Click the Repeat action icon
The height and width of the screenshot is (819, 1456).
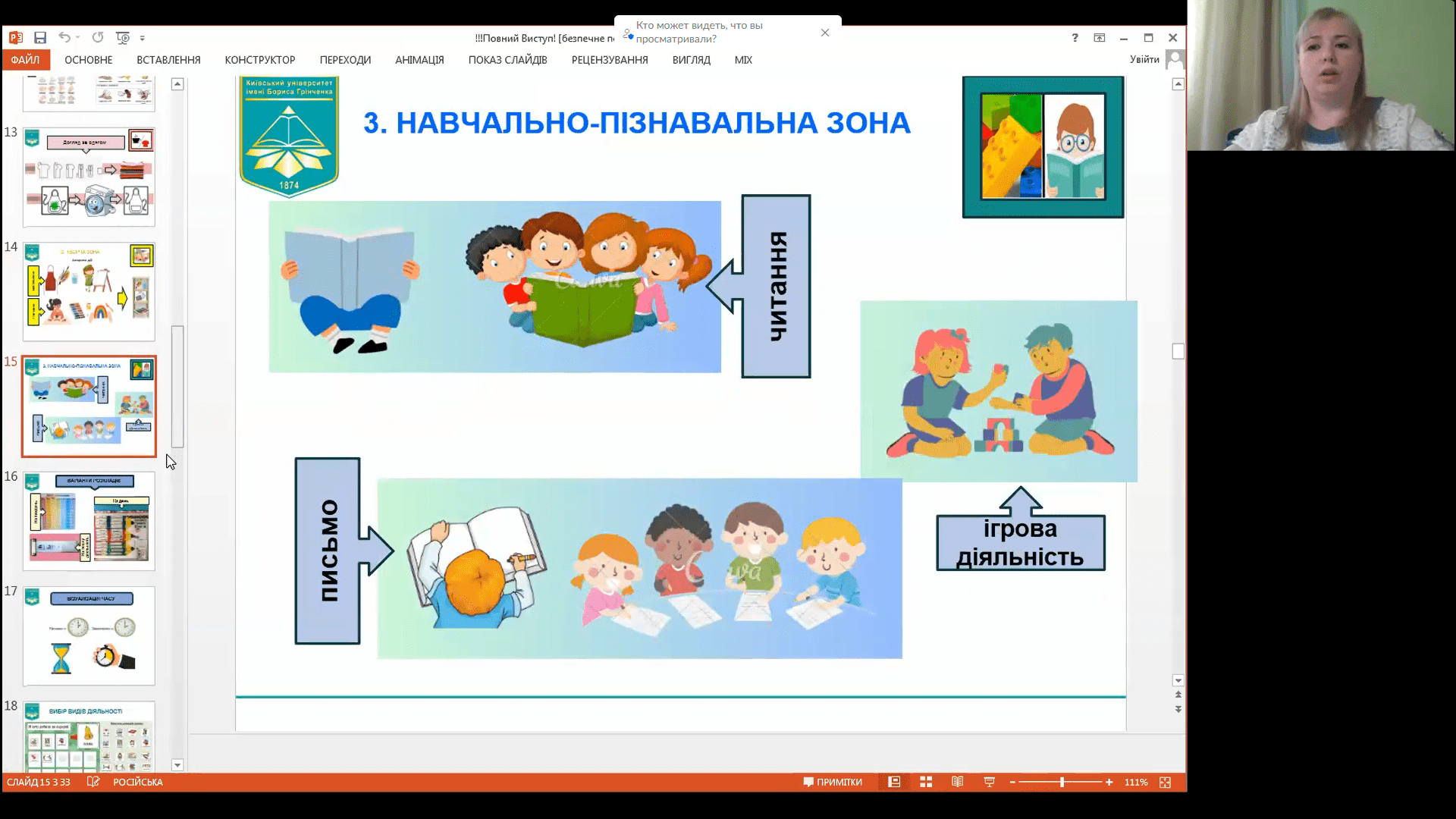[x=98, y=38]
